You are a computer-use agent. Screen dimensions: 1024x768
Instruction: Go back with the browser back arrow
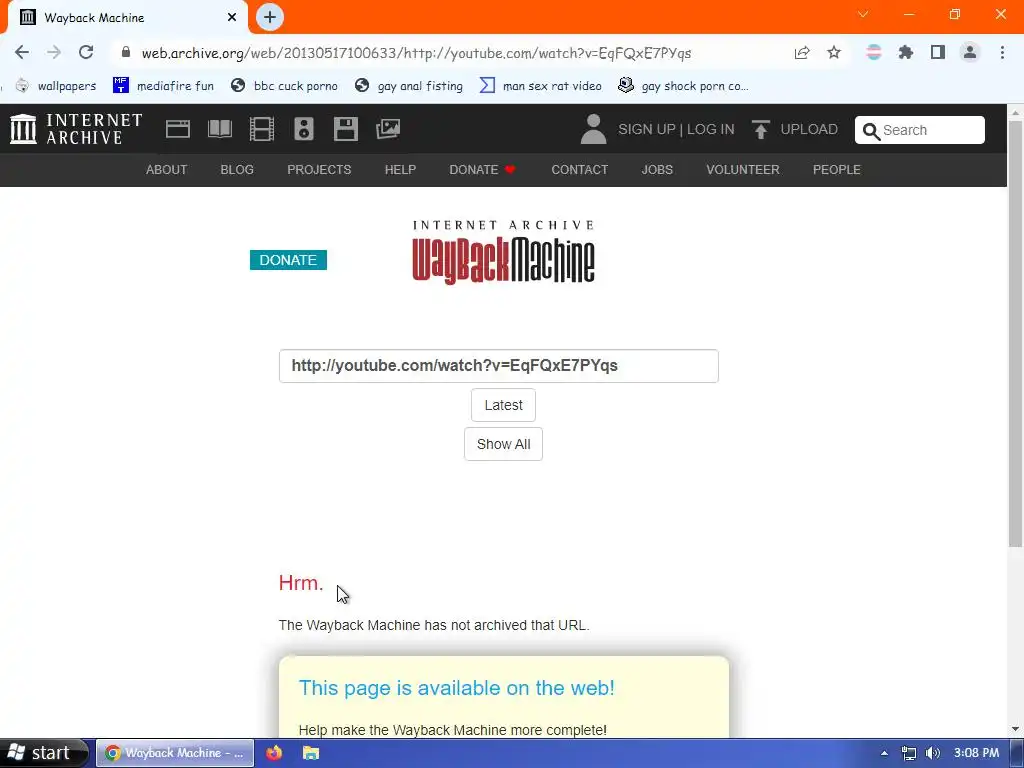point(22,53)
